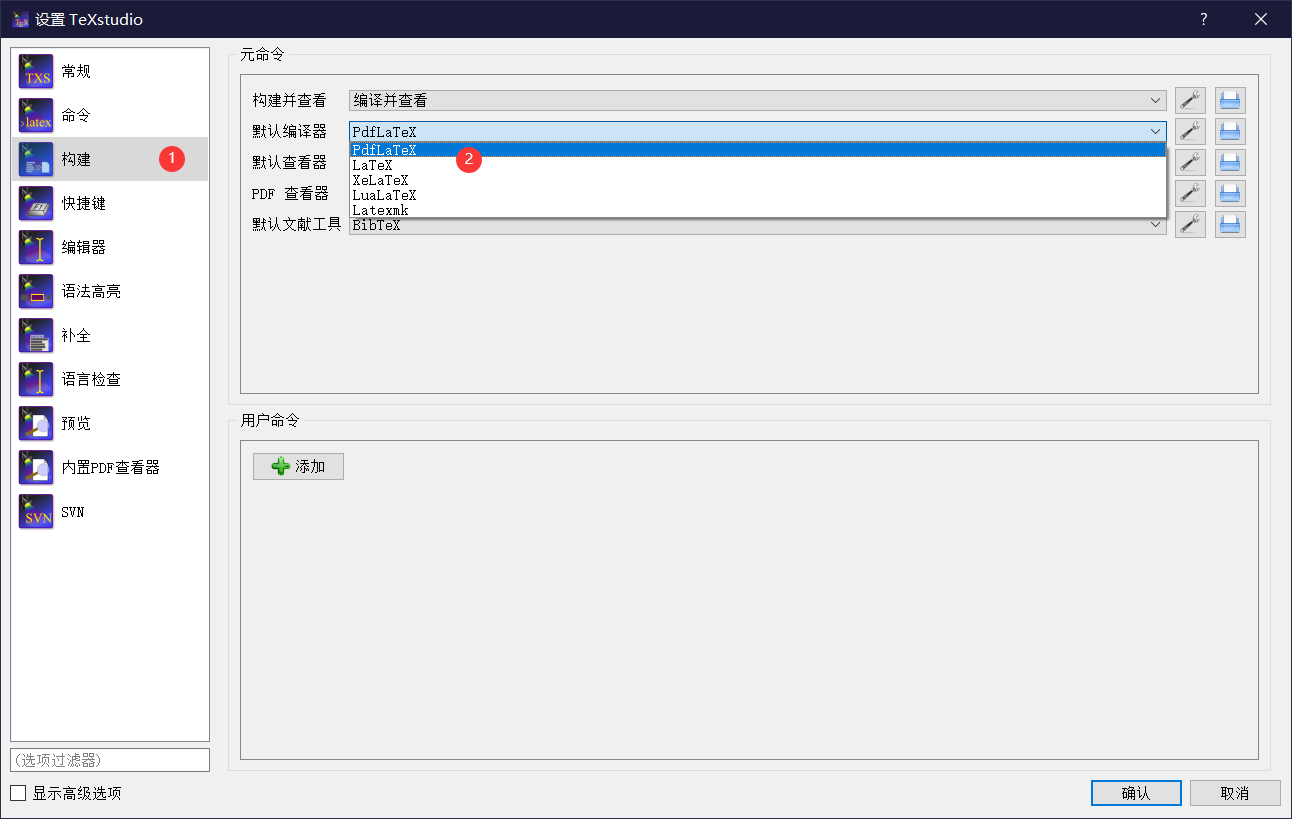
Task: Click the title bar help question mark
Action: [1204, 19]
